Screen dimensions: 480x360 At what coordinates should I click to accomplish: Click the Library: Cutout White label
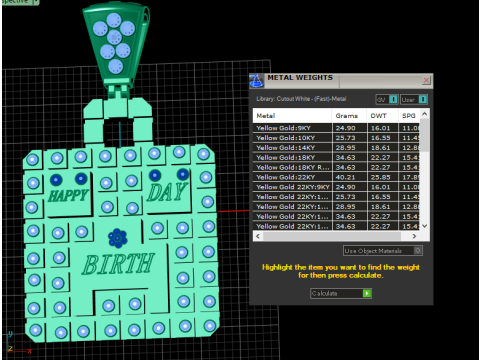[301, 99]
